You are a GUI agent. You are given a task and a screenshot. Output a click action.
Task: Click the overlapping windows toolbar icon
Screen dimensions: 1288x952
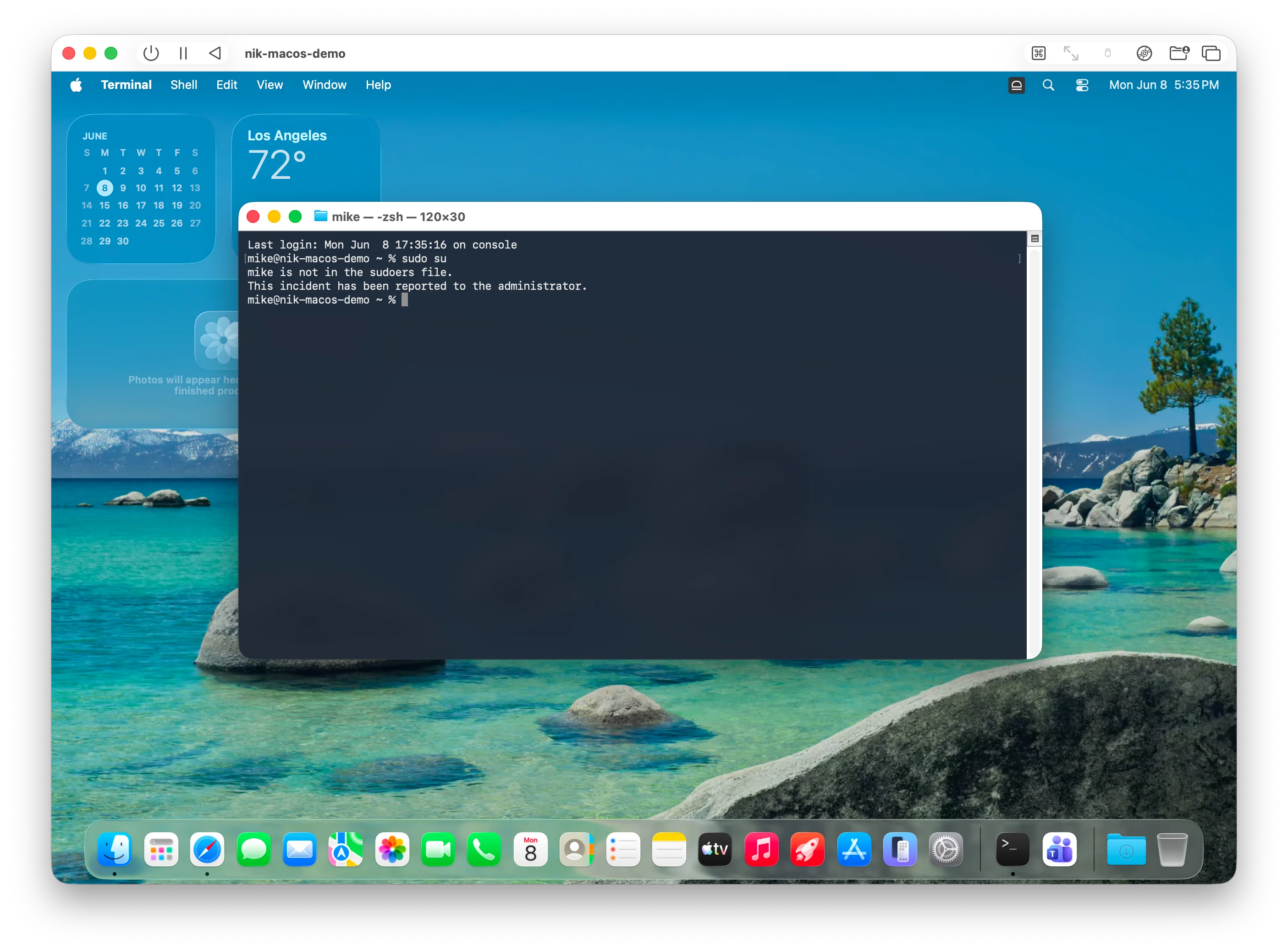point(1211,54)
